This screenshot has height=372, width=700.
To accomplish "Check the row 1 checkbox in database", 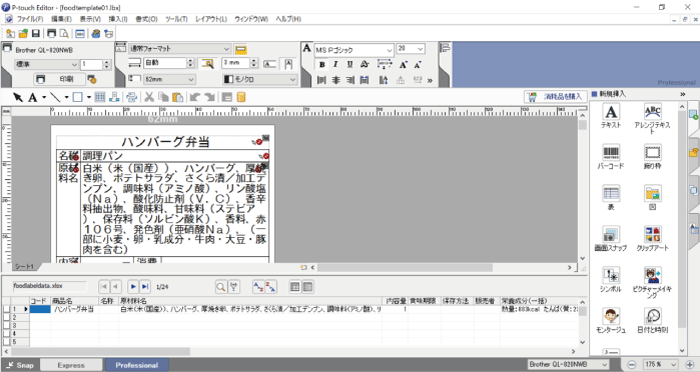I will coord(6,309).
